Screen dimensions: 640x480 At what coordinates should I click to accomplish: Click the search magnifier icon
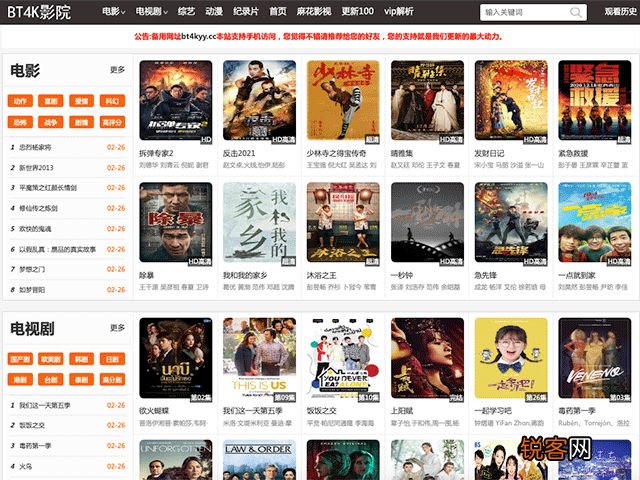tap(576, 12)
